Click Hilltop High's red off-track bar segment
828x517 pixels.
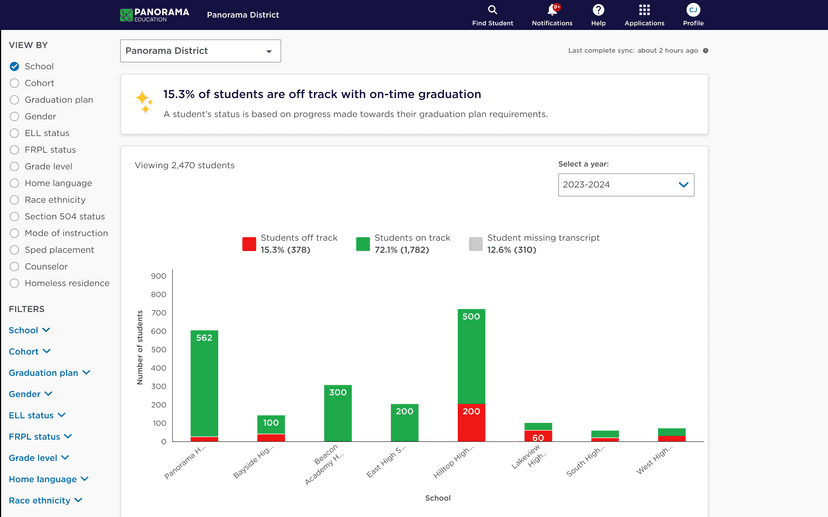tap(471, 422)
